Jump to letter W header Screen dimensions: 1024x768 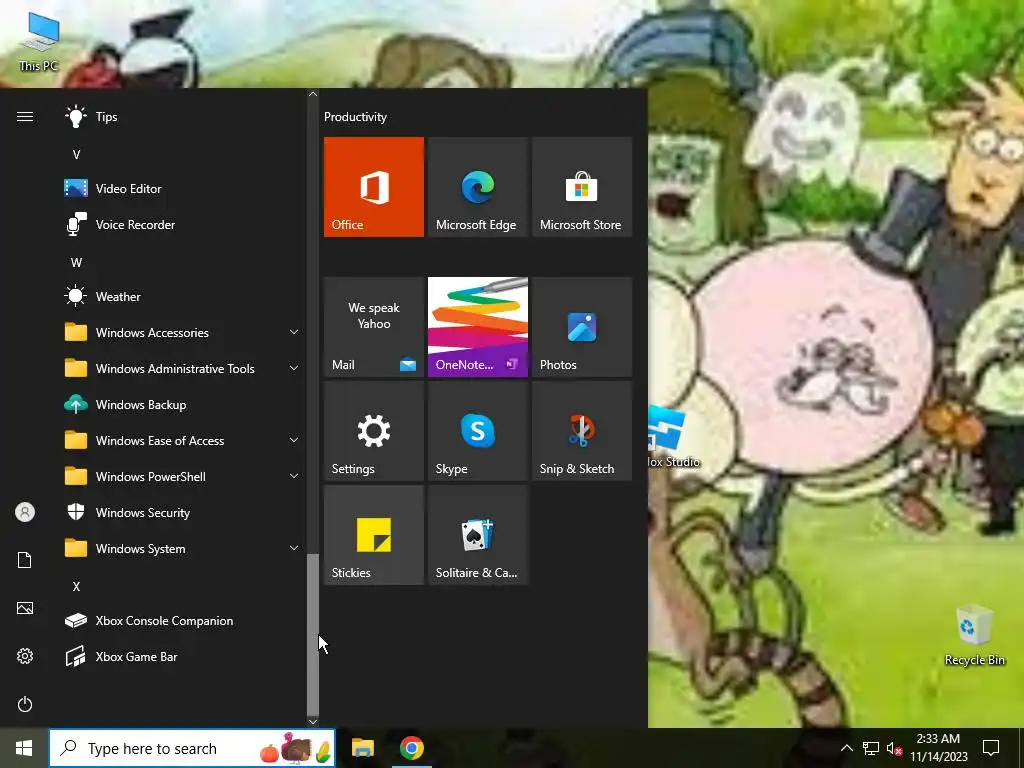(76, 263)
